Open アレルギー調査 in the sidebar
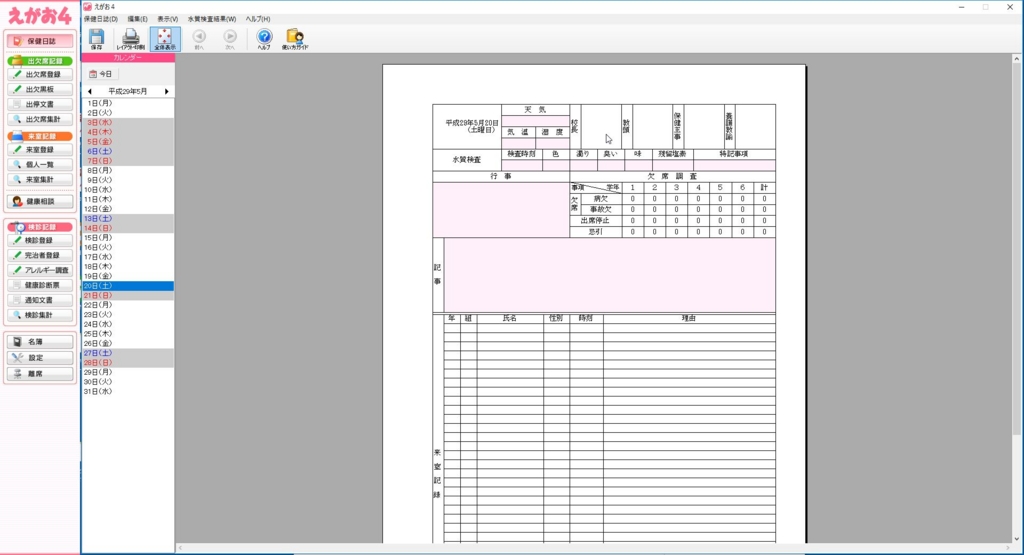The image size is (1024, 555). 40,270
